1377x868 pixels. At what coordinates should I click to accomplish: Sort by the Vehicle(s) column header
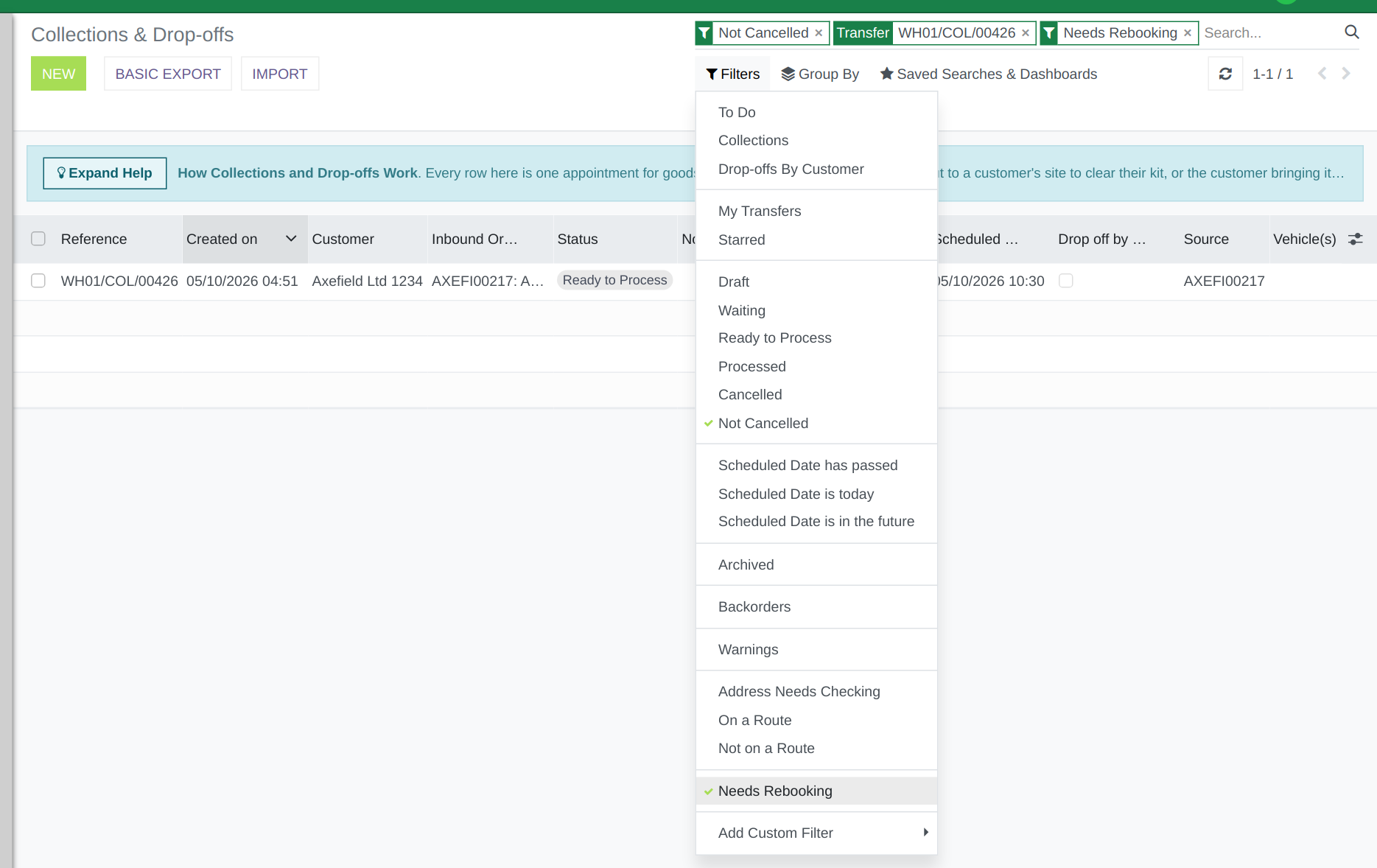pos(1305,239)
